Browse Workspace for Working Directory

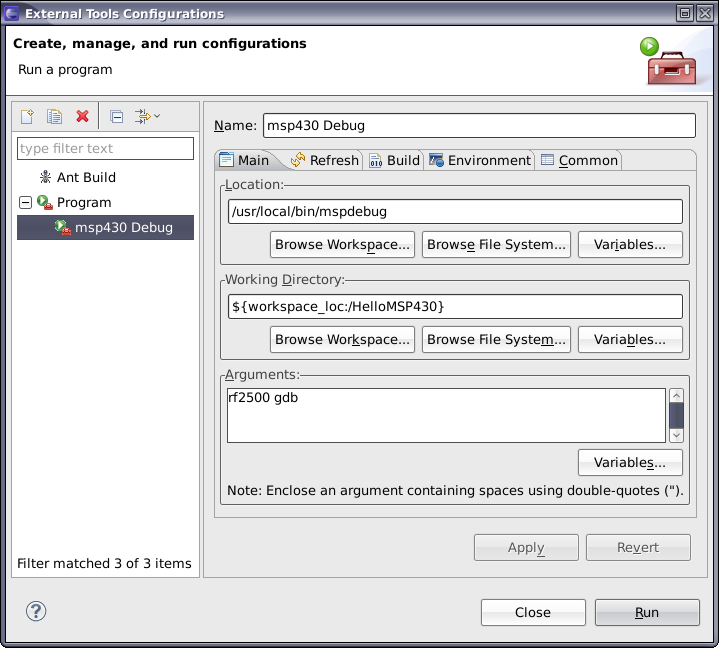(343, 340)
